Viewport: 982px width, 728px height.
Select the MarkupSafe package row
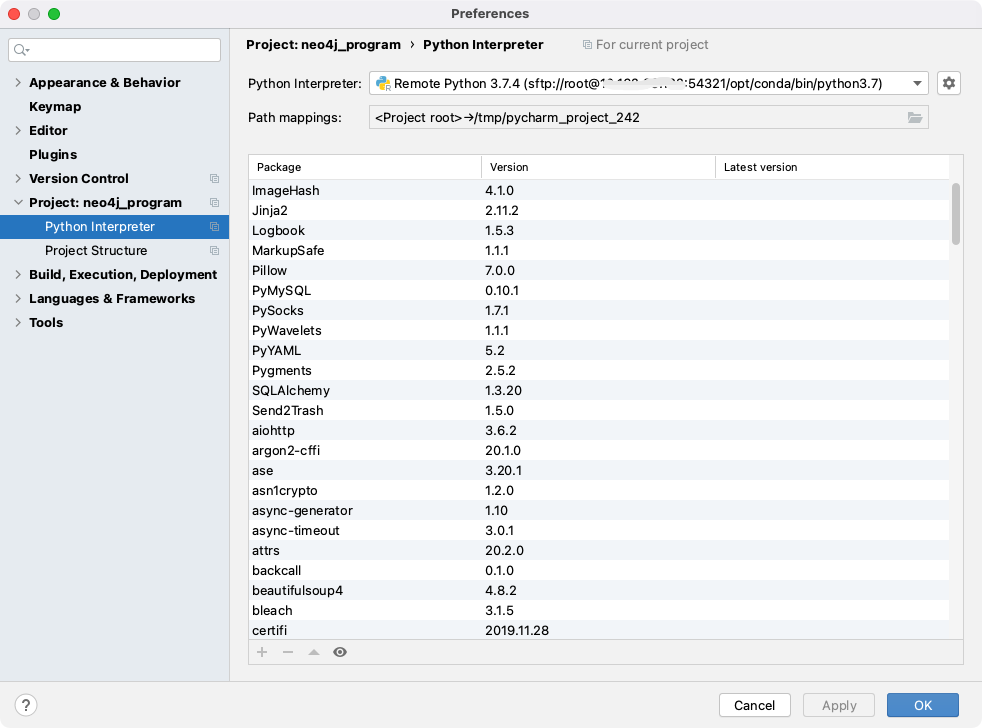pyautogui.click(x=599, y=251)
